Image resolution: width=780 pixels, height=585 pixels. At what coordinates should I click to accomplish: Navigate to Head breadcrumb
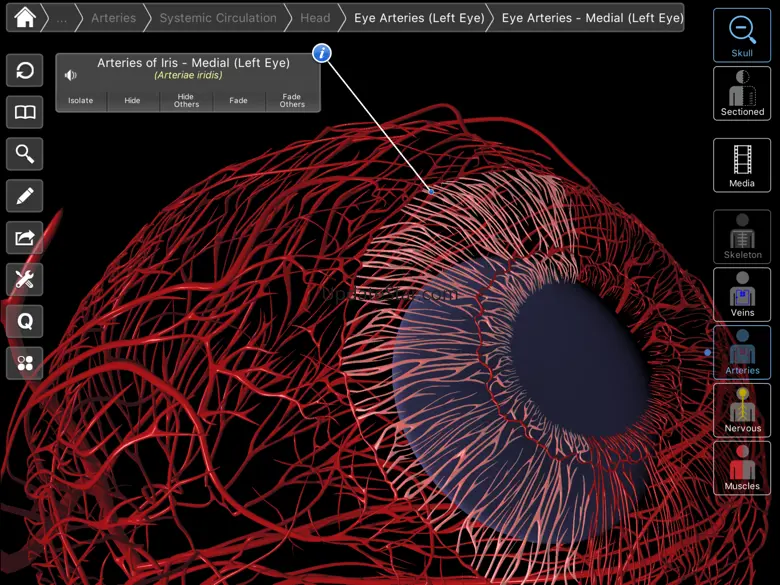tap(315, 18)
